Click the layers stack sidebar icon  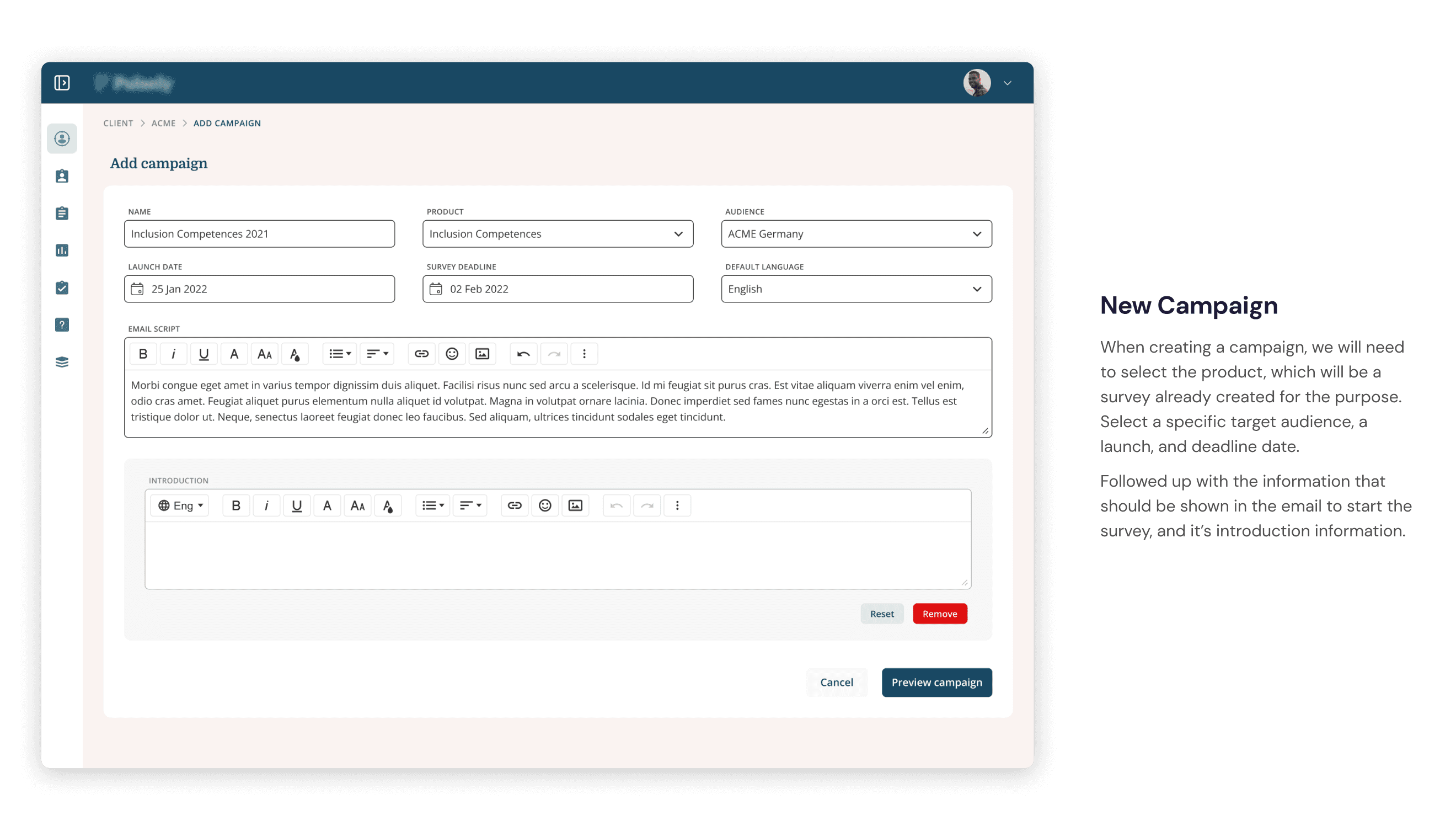(x=62, y=362)
